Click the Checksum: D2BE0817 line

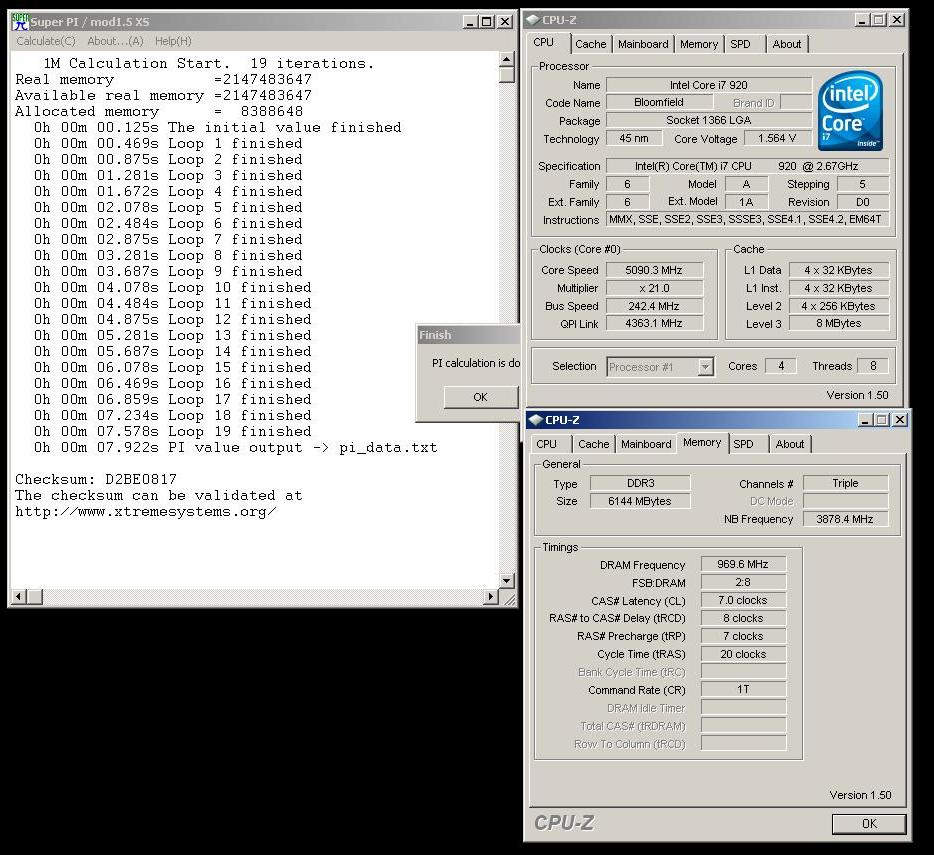point(96,479)
